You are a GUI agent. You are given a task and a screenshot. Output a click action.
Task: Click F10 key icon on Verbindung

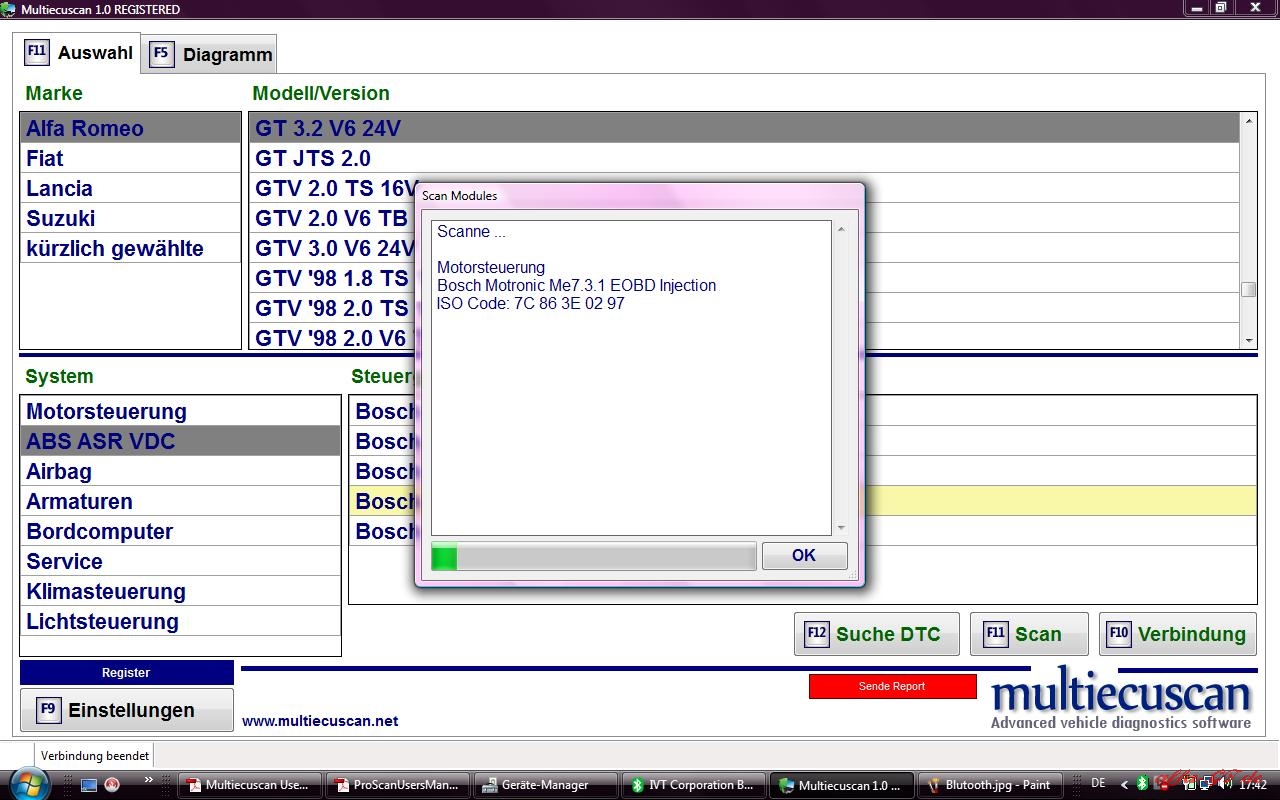1119,634
